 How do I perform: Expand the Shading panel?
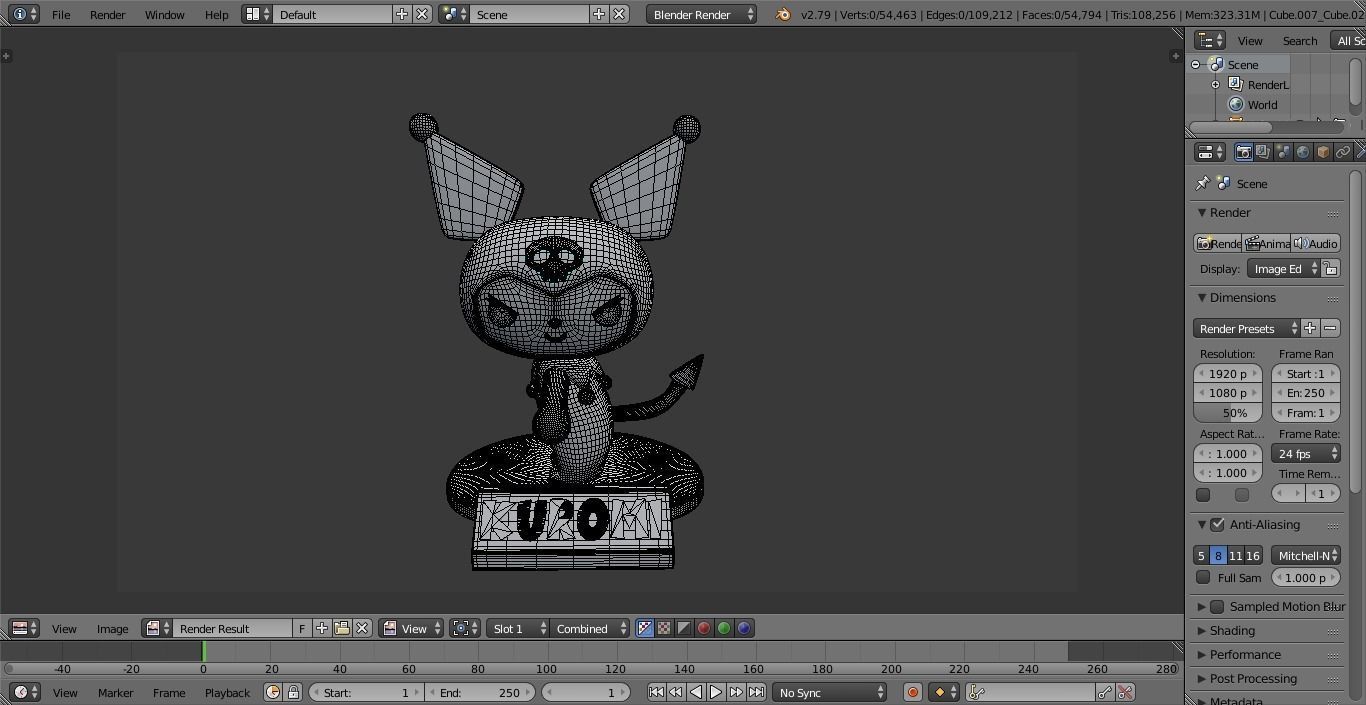[1232, 631]
